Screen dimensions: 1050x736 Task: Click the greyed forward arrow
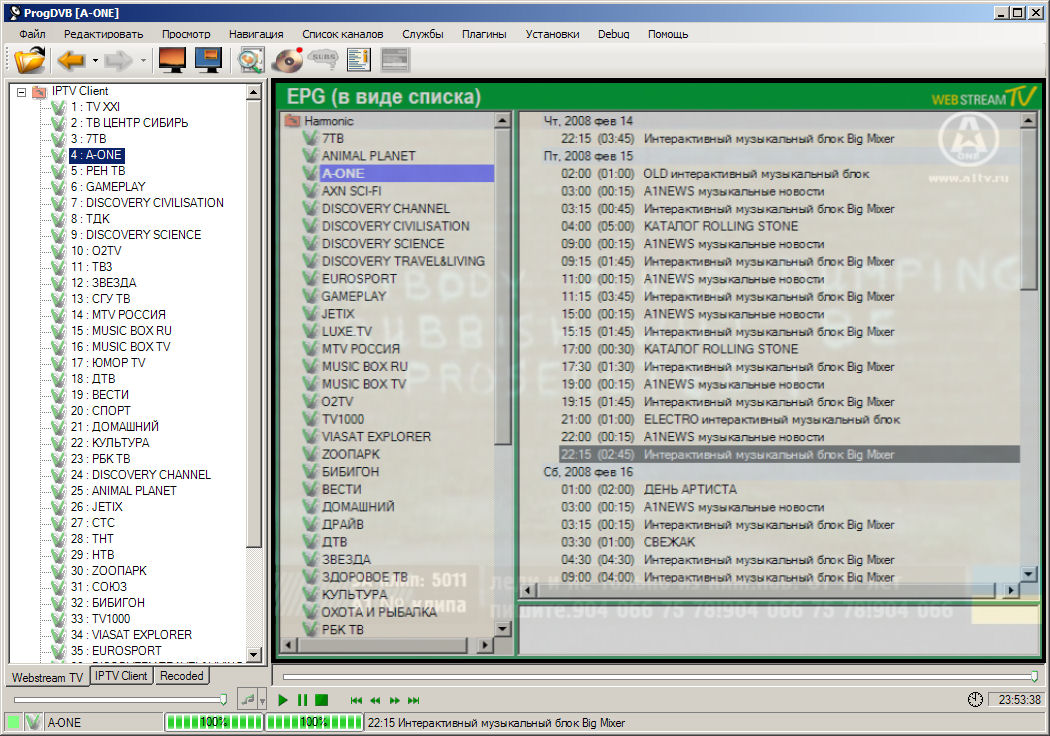[119, 60]
